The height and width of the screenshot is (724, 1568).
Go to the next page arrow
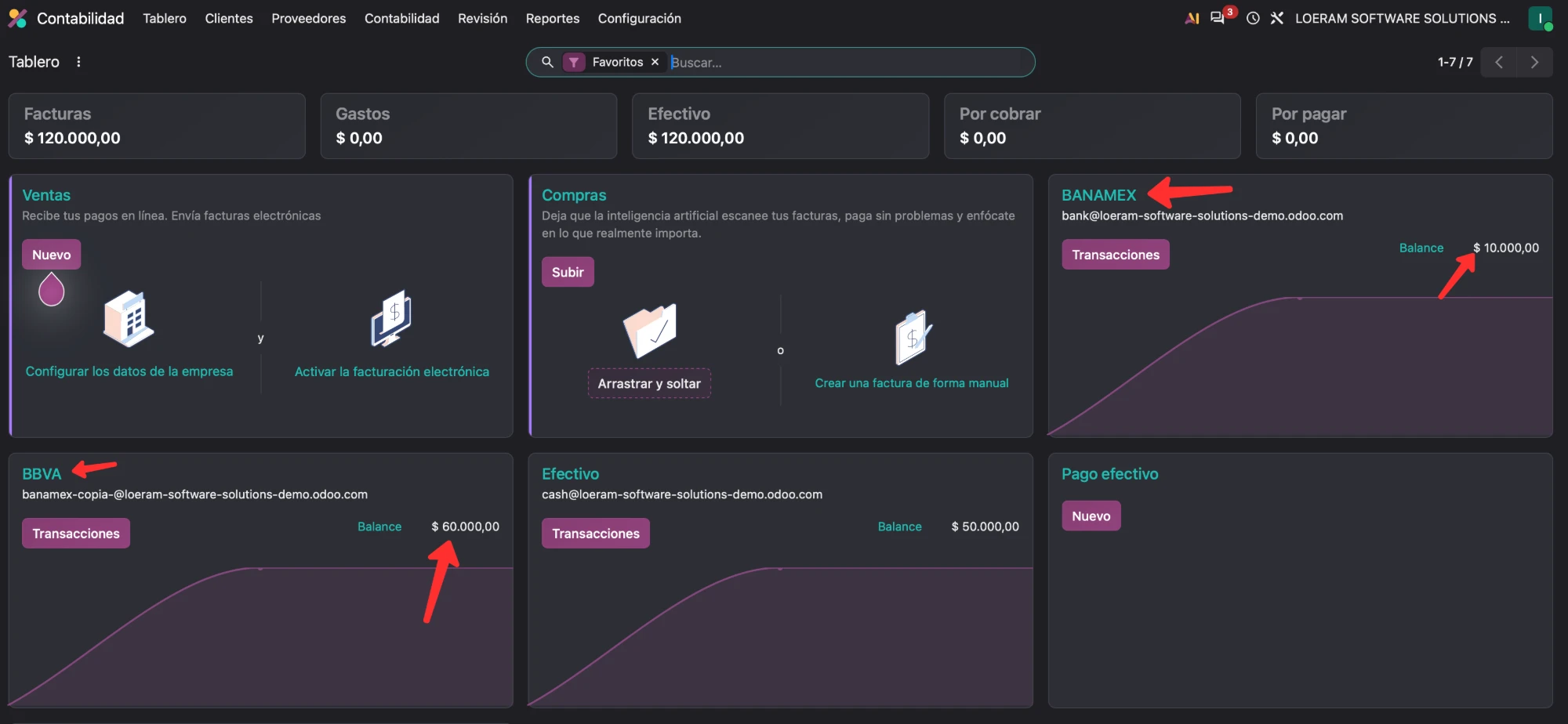1534,62
